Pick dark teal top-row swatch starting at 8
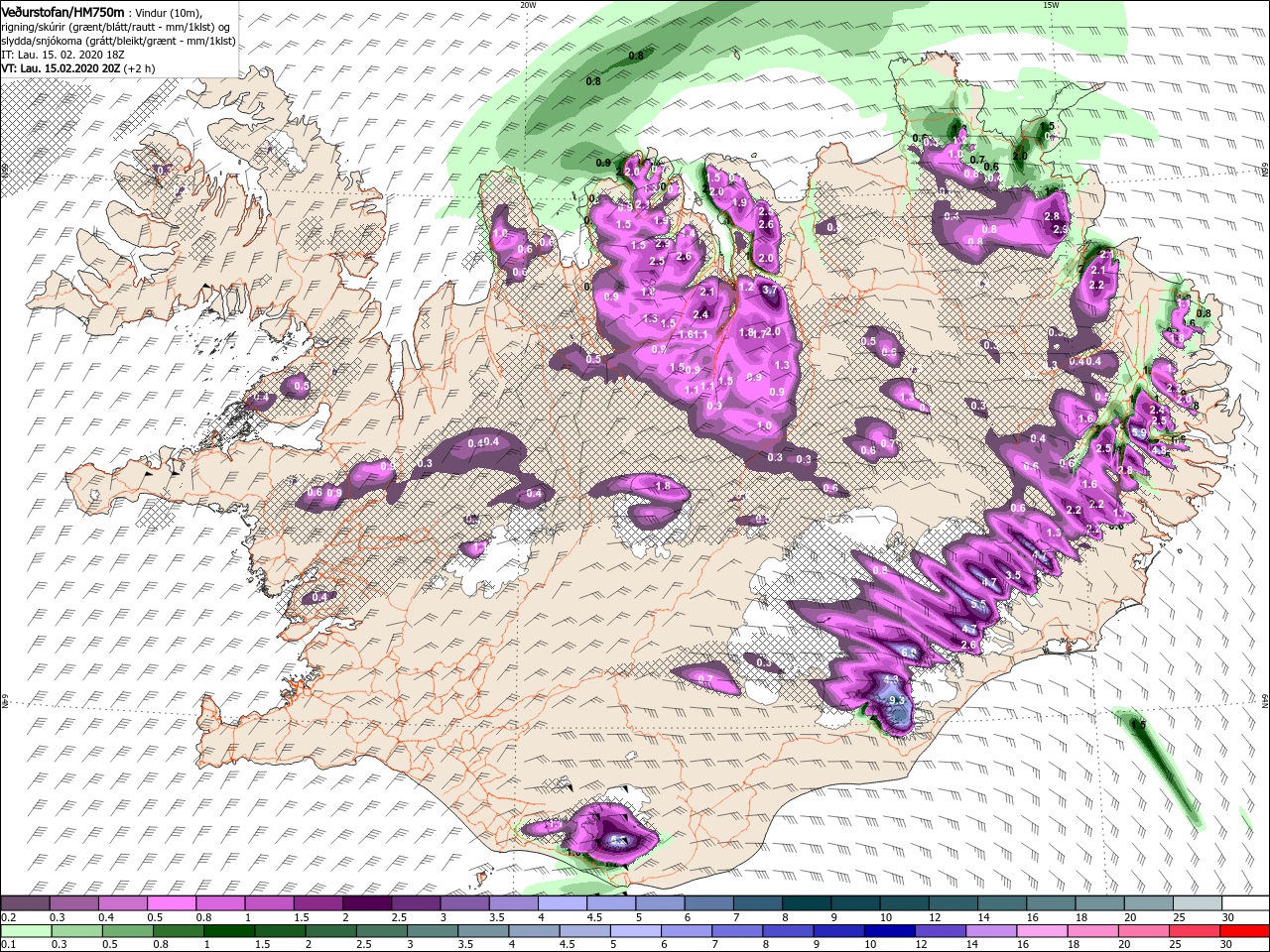Screen dimensions: 1270x952 (x=809, y=904)
